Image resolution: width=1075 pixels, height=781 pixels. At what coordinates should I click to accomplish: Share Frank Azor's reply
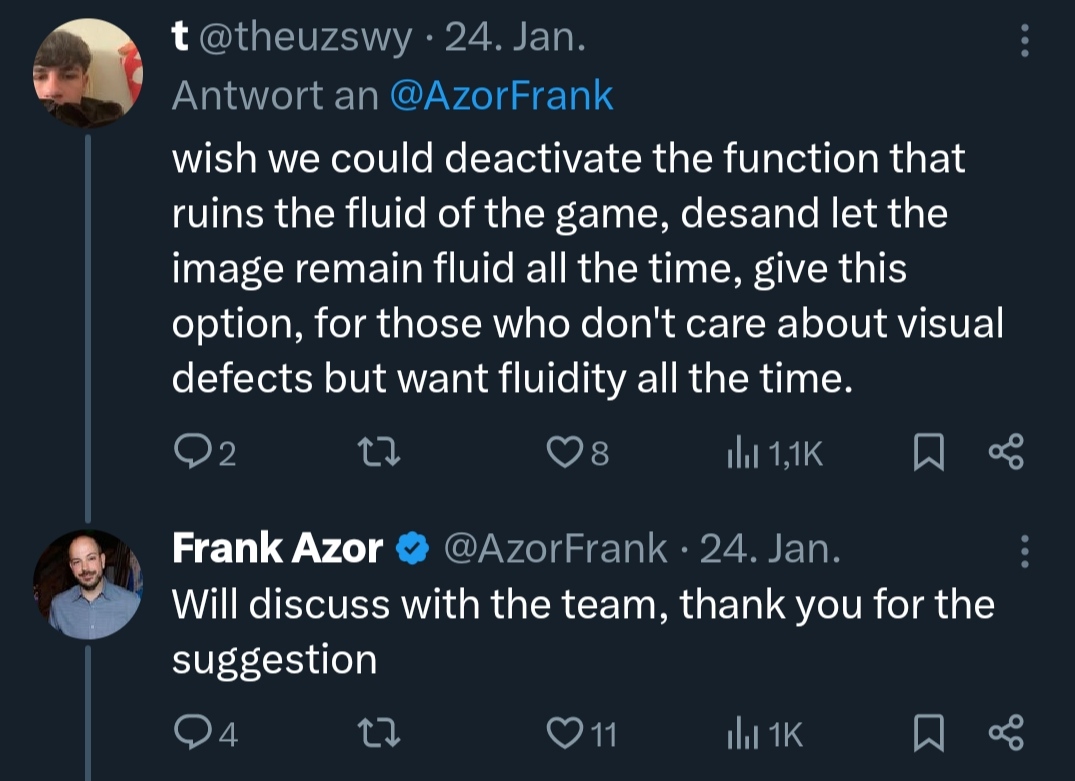pyautogui.click(x=1005, y=735)
